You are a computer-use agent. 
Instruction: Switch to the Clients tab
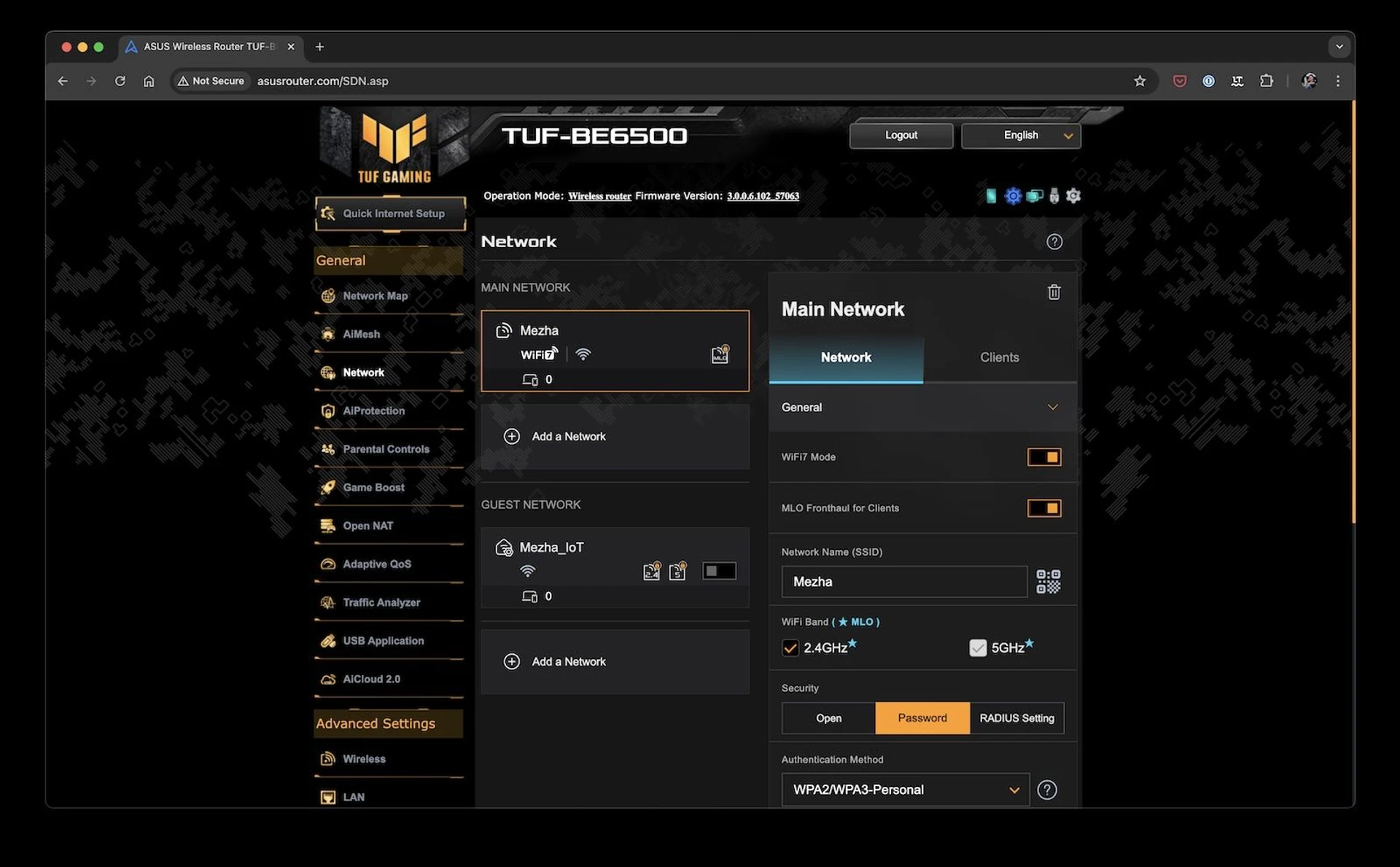click(999, 357)
